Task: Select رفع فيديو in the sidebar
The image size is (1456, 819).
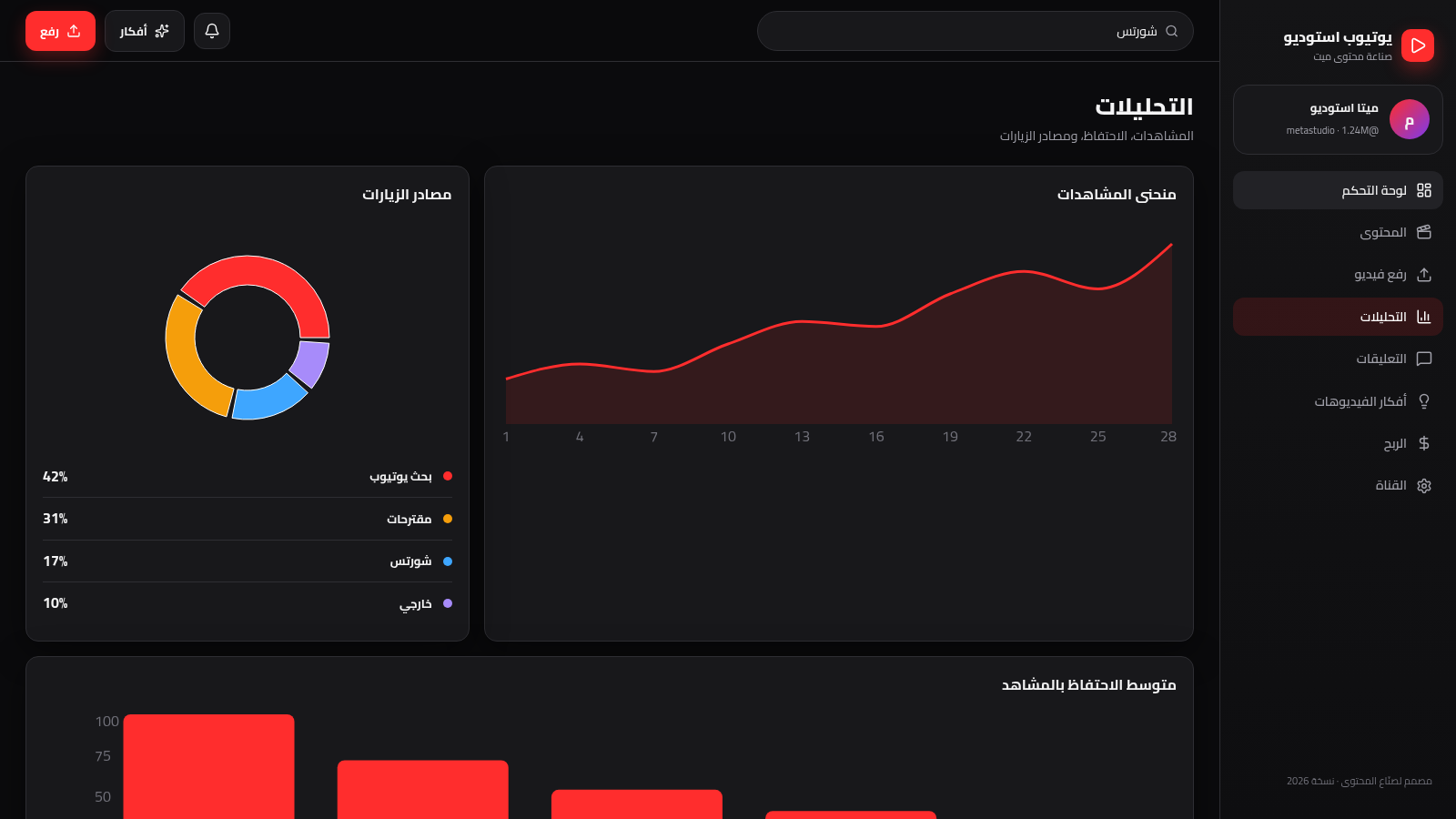Action: (x=1338, y=275)
